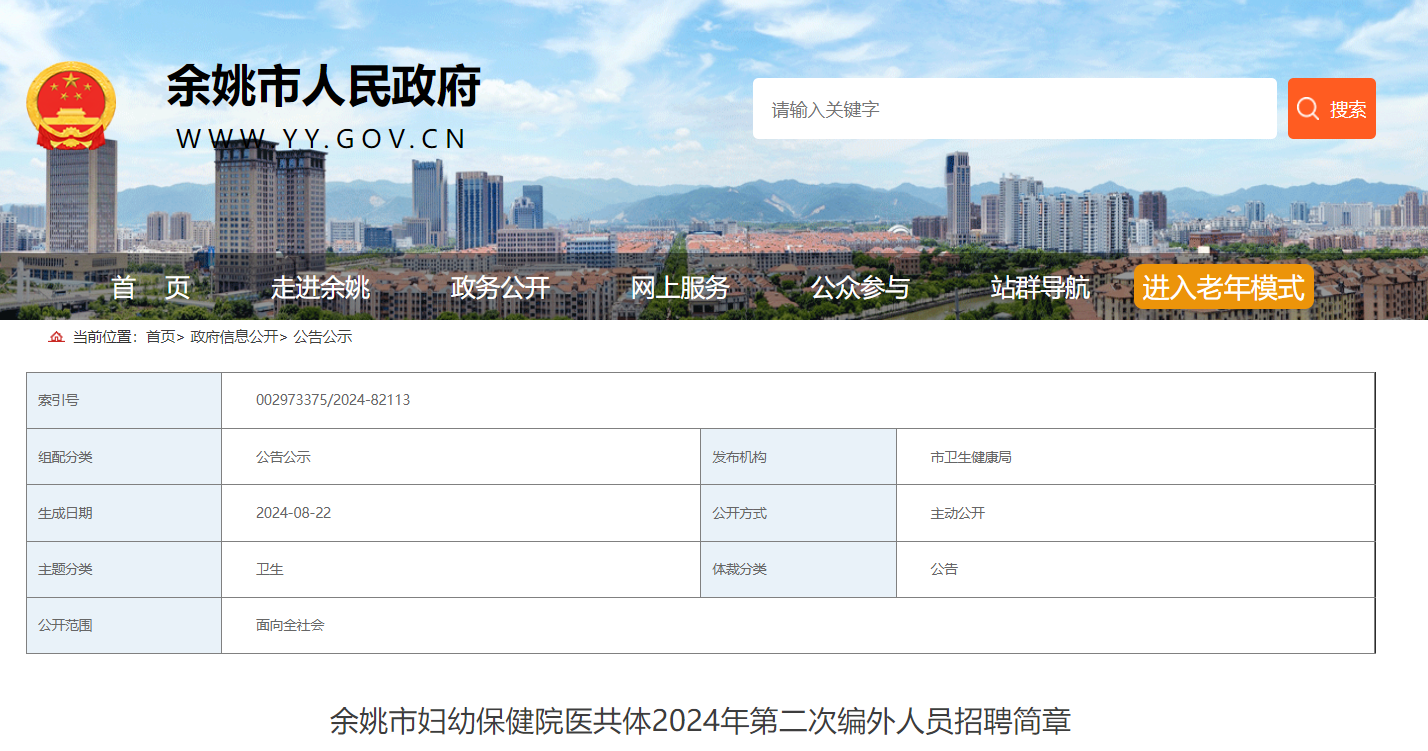Open the 公众参与 navigation item
The image size is (1428, 751).
[860, 288]
